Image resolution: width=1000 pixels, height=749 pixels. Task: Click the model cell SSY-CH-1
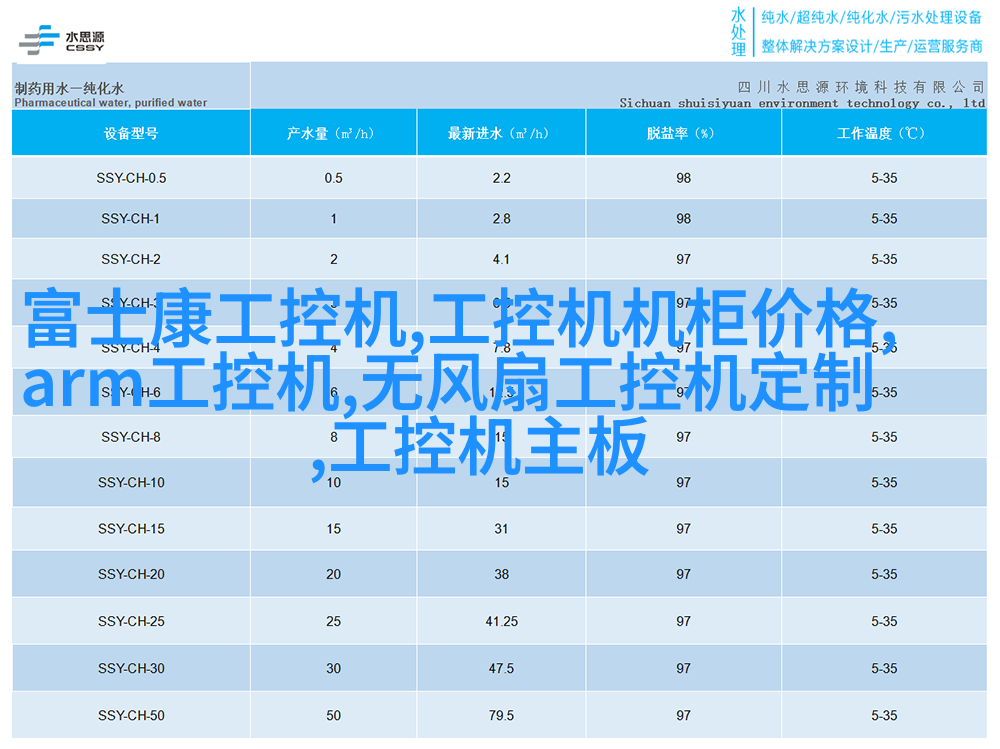(x=130, y=219)
